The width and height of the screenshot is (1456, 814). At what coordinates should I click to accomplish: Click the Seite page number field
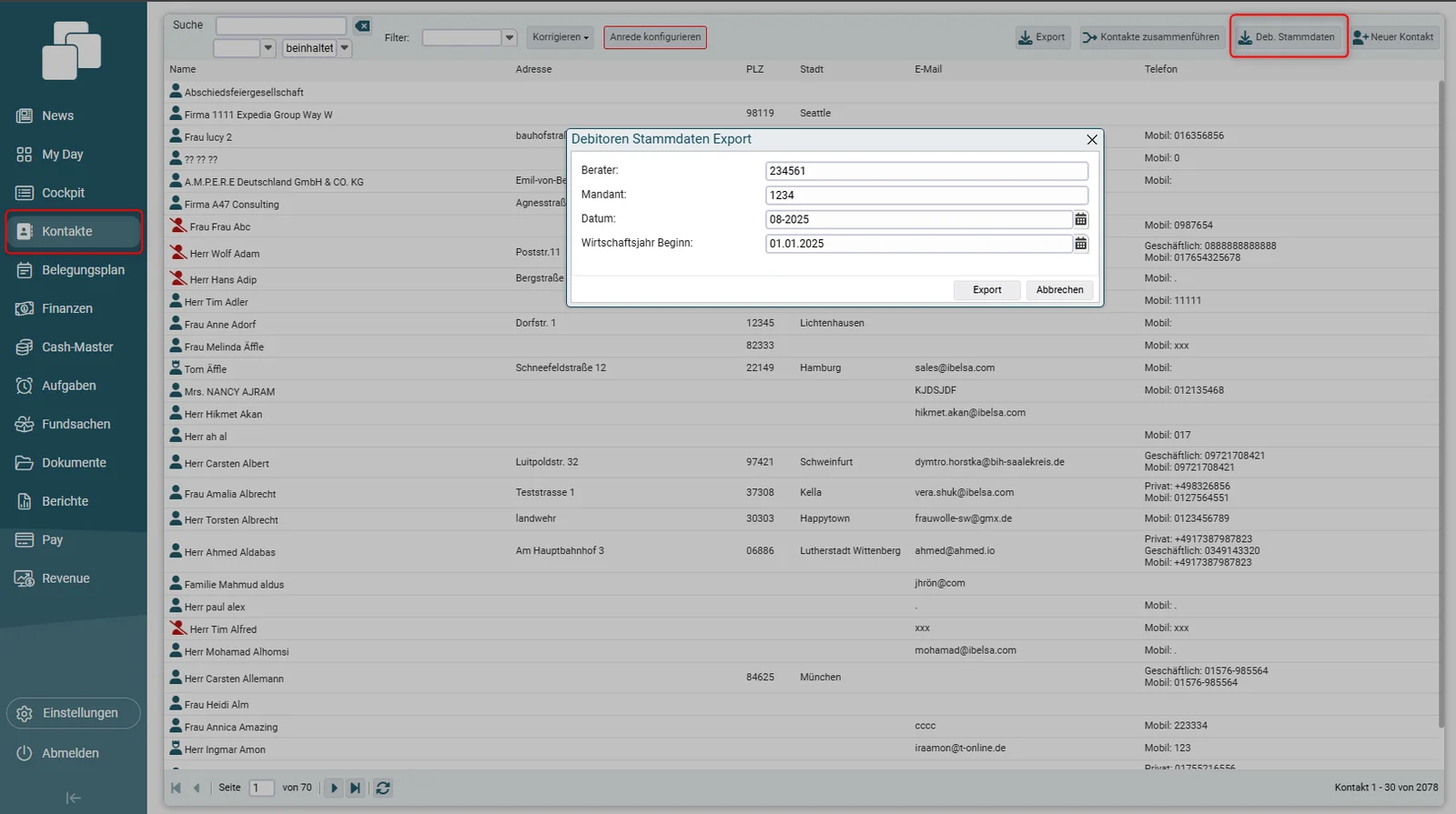261,789
